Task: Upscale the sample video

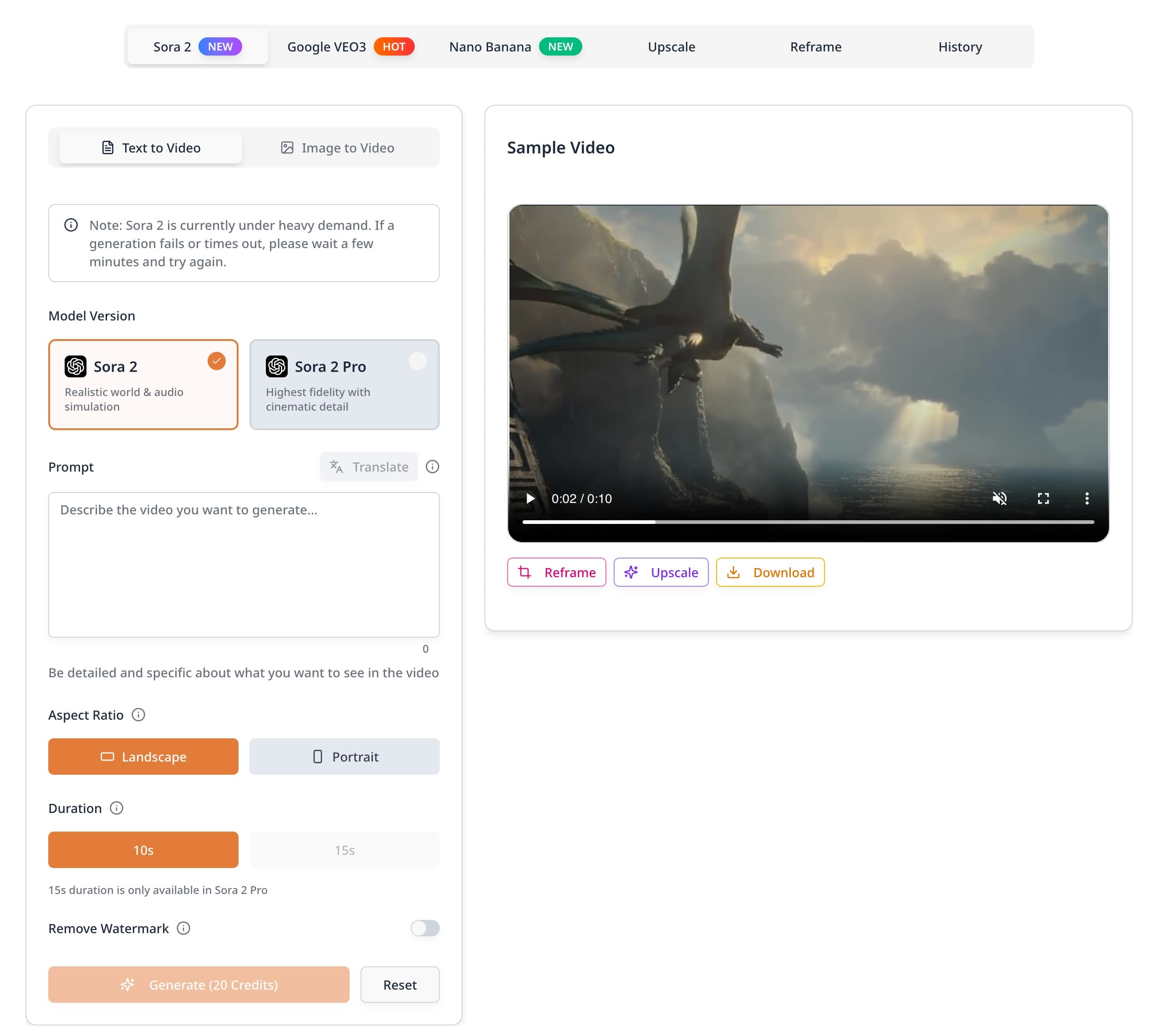Action: (661, 572)
